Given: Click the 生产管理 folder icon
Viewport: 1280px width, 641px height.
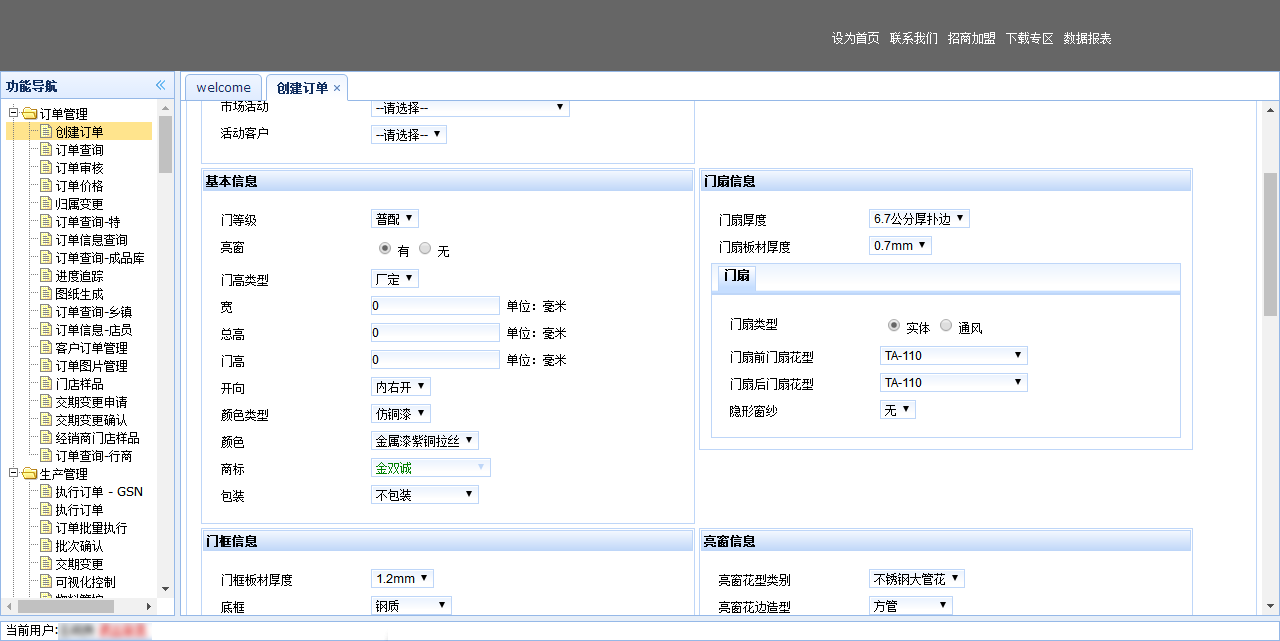Looking at the screenshot, I should 29,473.
